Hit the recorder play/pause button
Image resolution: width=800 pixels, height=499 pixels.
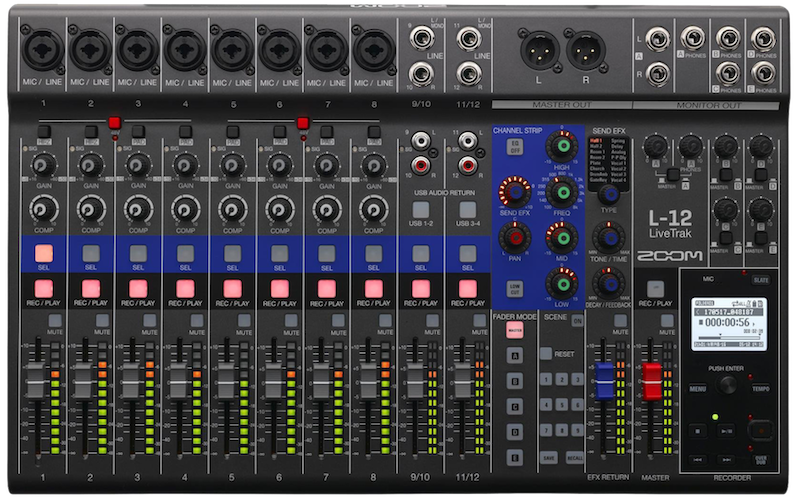[x=726, y=431]
